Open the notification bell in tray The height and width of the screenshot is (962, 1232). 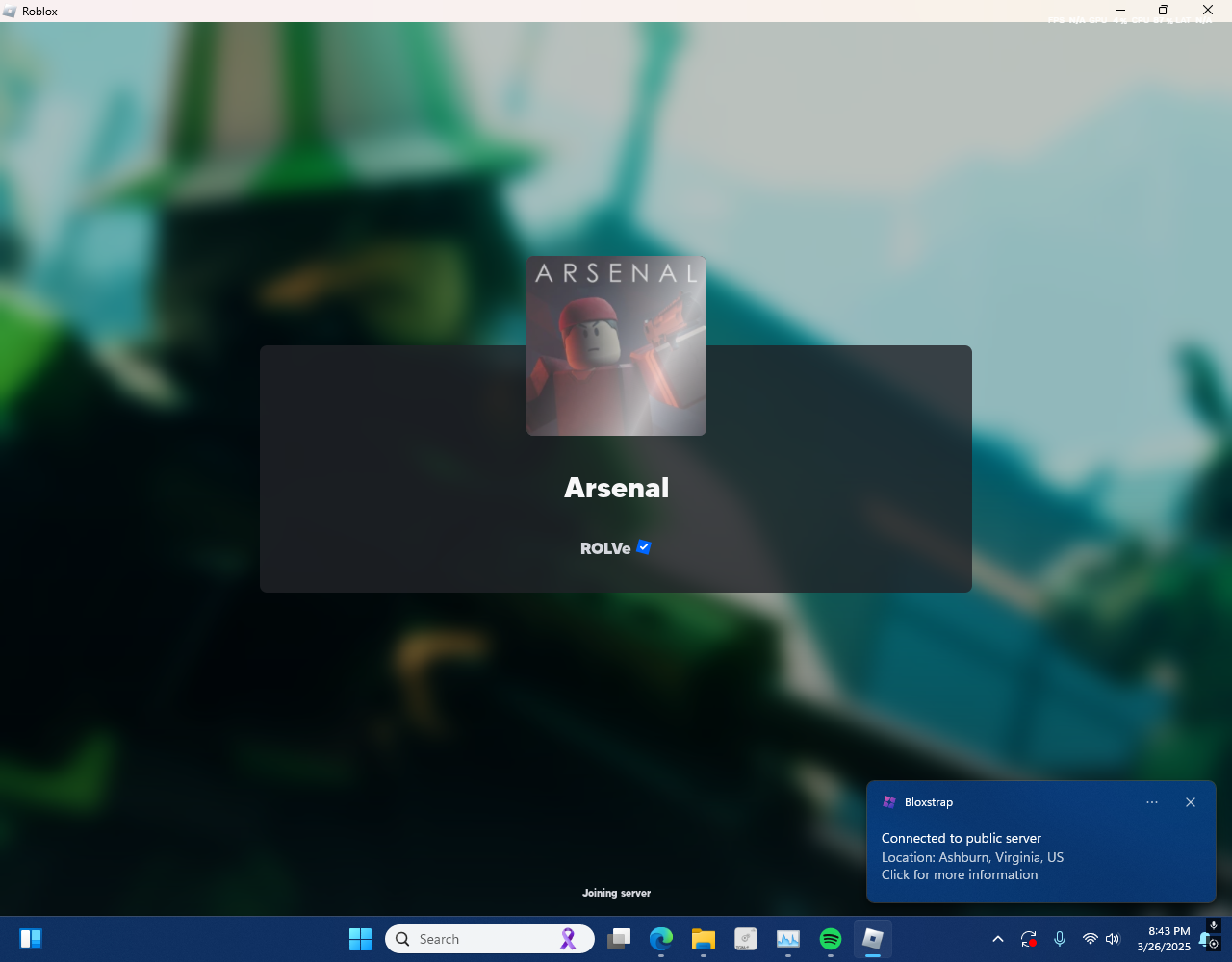(x=1207, y=940)
